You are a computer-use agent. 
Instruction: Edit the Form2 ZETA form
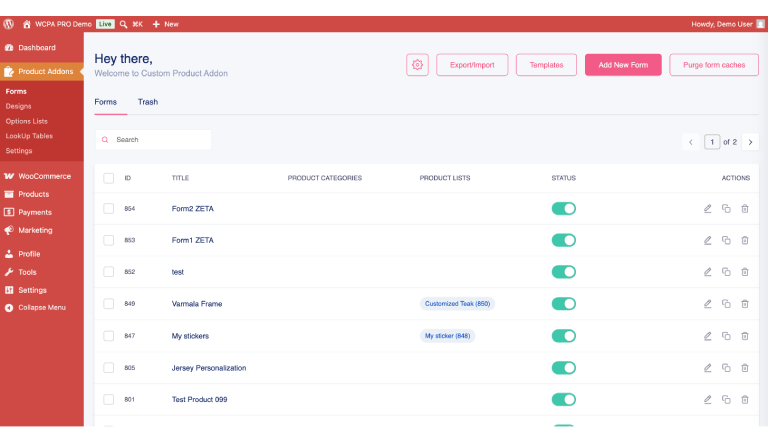point(707,209)
